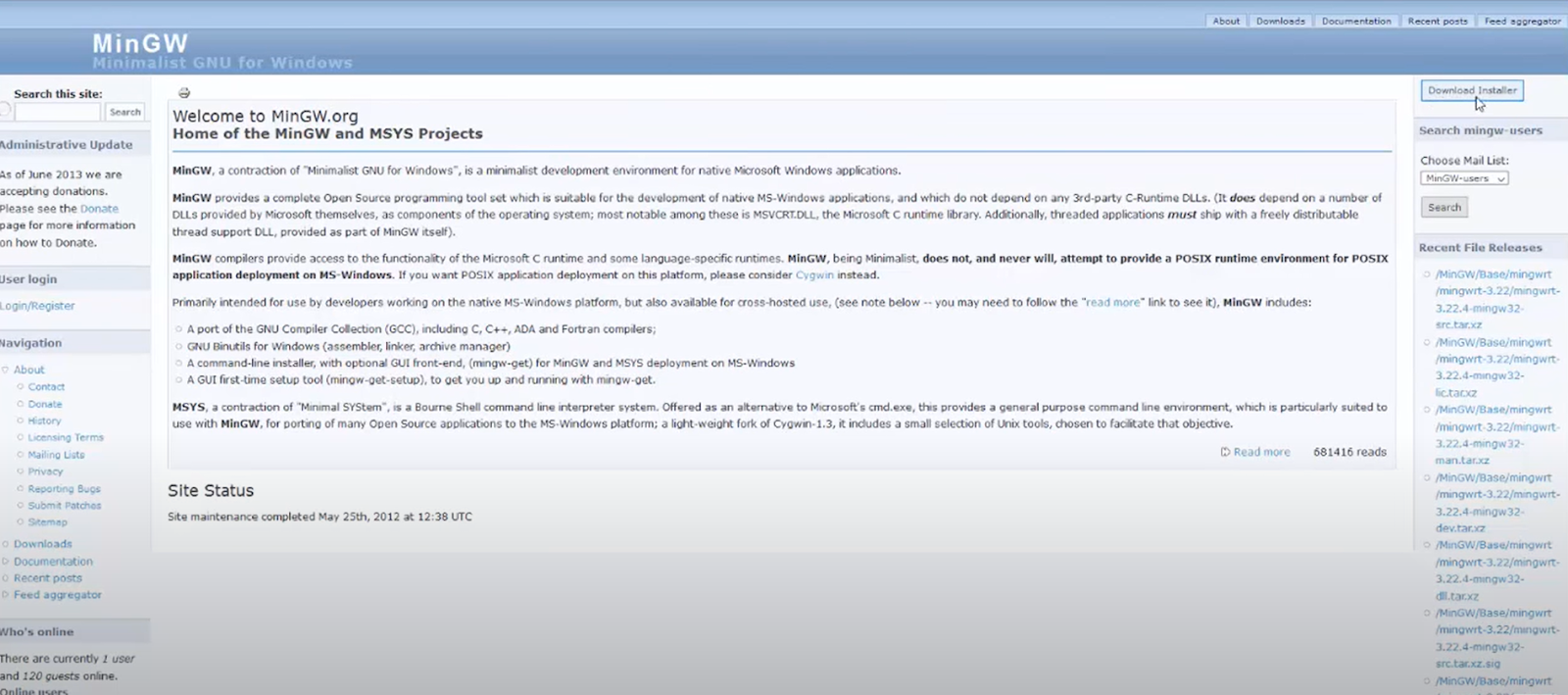
Task: Click the Administrative Update sidebar heading
Action: pos(66,144)
